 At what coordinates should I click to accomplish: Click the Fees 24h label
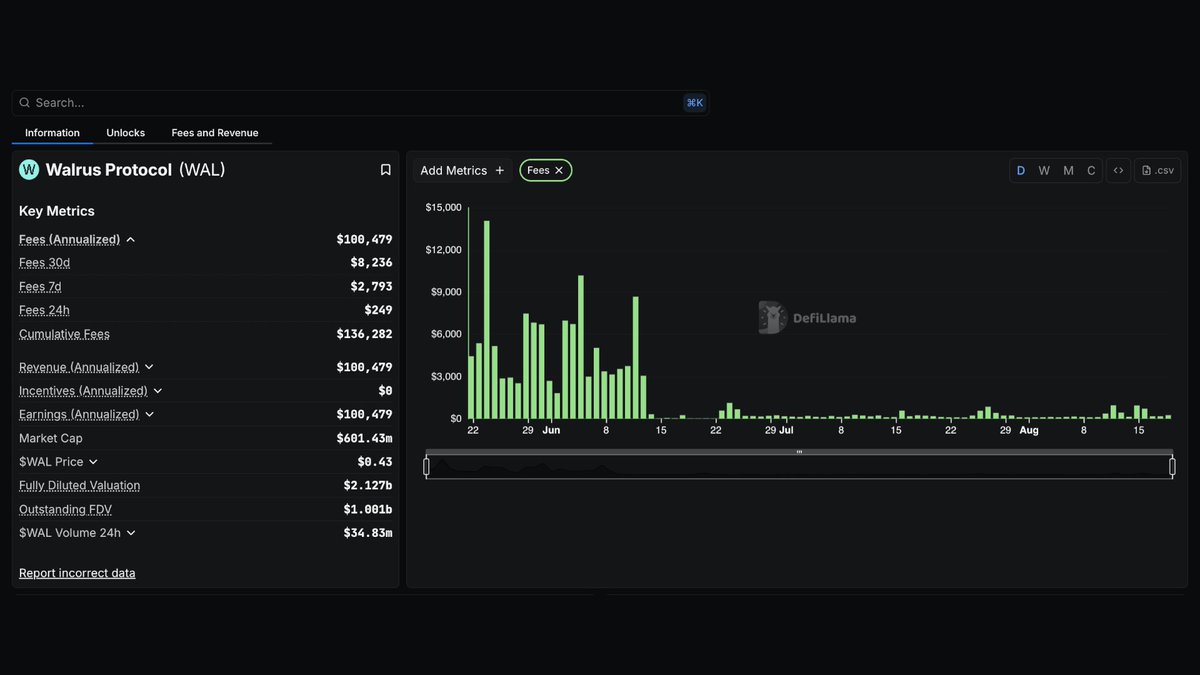pos(44,310)
